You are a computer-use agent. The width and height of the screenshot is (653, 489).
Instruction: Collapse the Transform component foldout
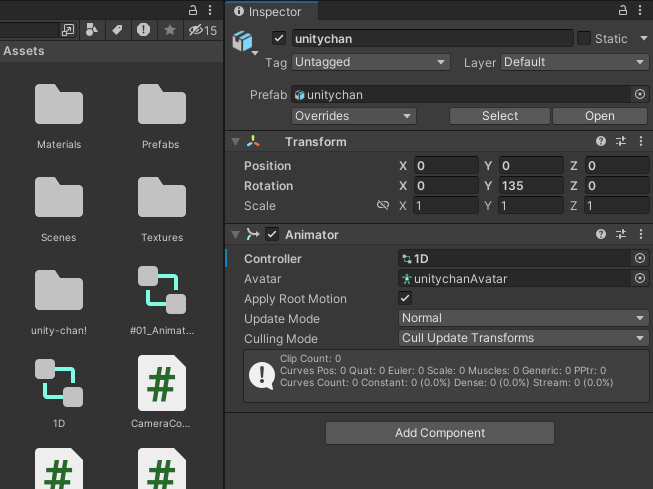[235, 142]
